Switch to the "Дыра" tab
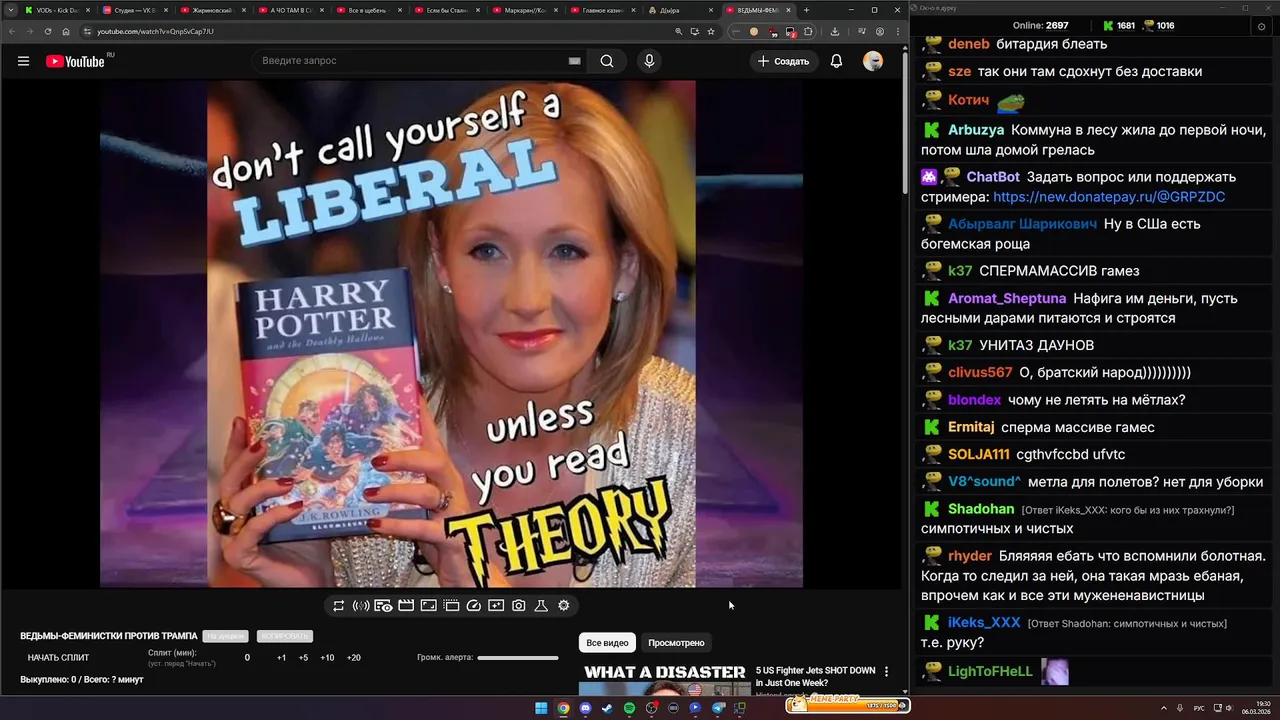The height and width of the screenshot is (720, 1280). (x=680, y=10)
